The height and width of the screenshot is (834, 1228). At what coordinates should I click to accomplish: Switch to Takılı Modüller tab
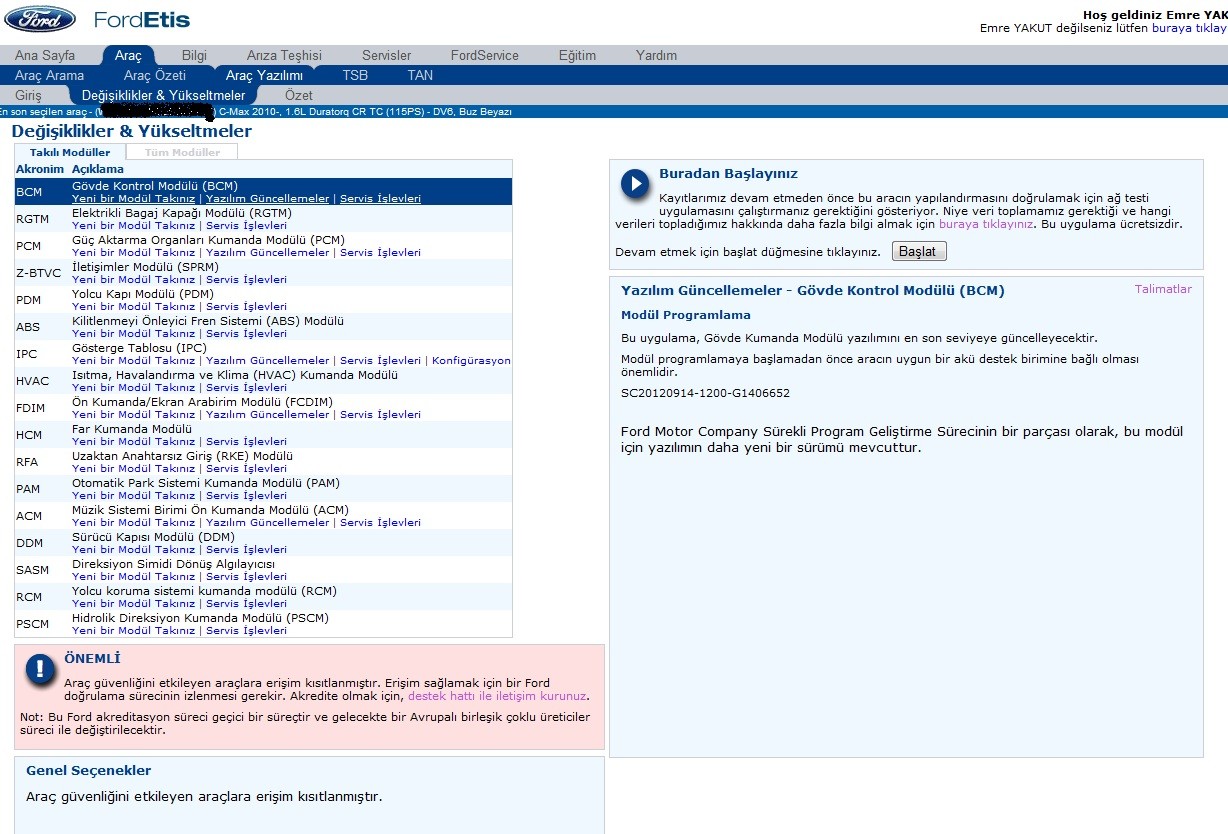70,152
